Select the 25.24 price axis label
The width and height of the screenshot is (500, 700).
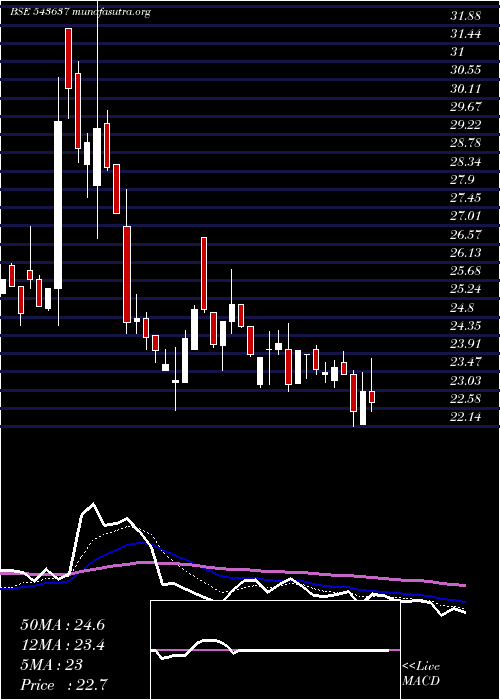click(466, 289)
